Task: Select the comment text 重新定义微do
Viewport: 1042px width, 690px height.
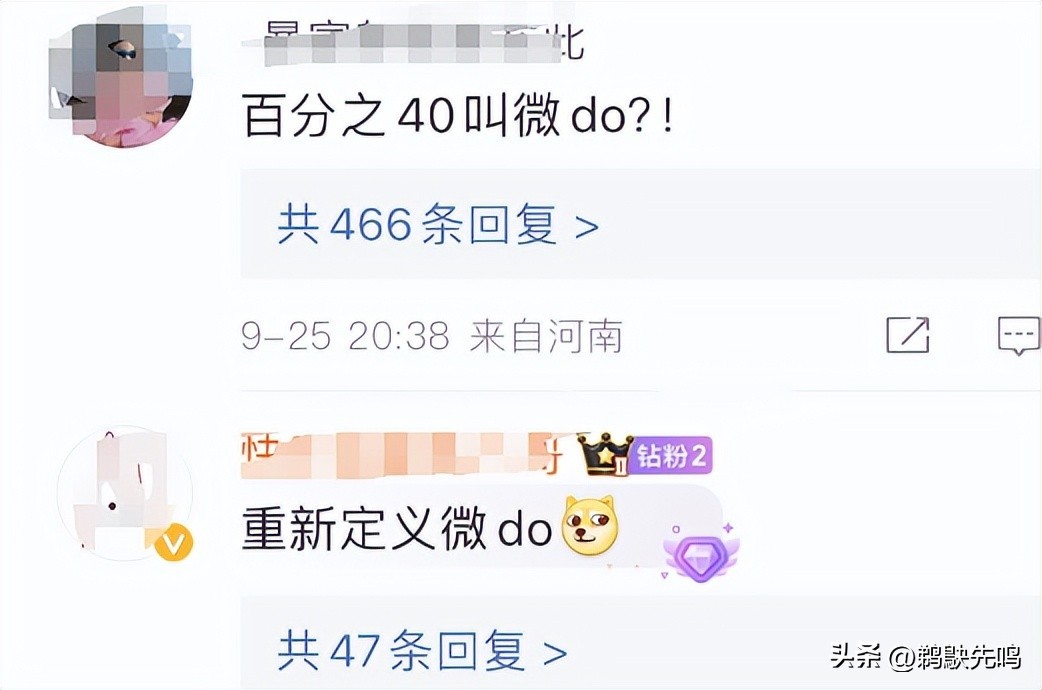Action: (x=397, y=528)
